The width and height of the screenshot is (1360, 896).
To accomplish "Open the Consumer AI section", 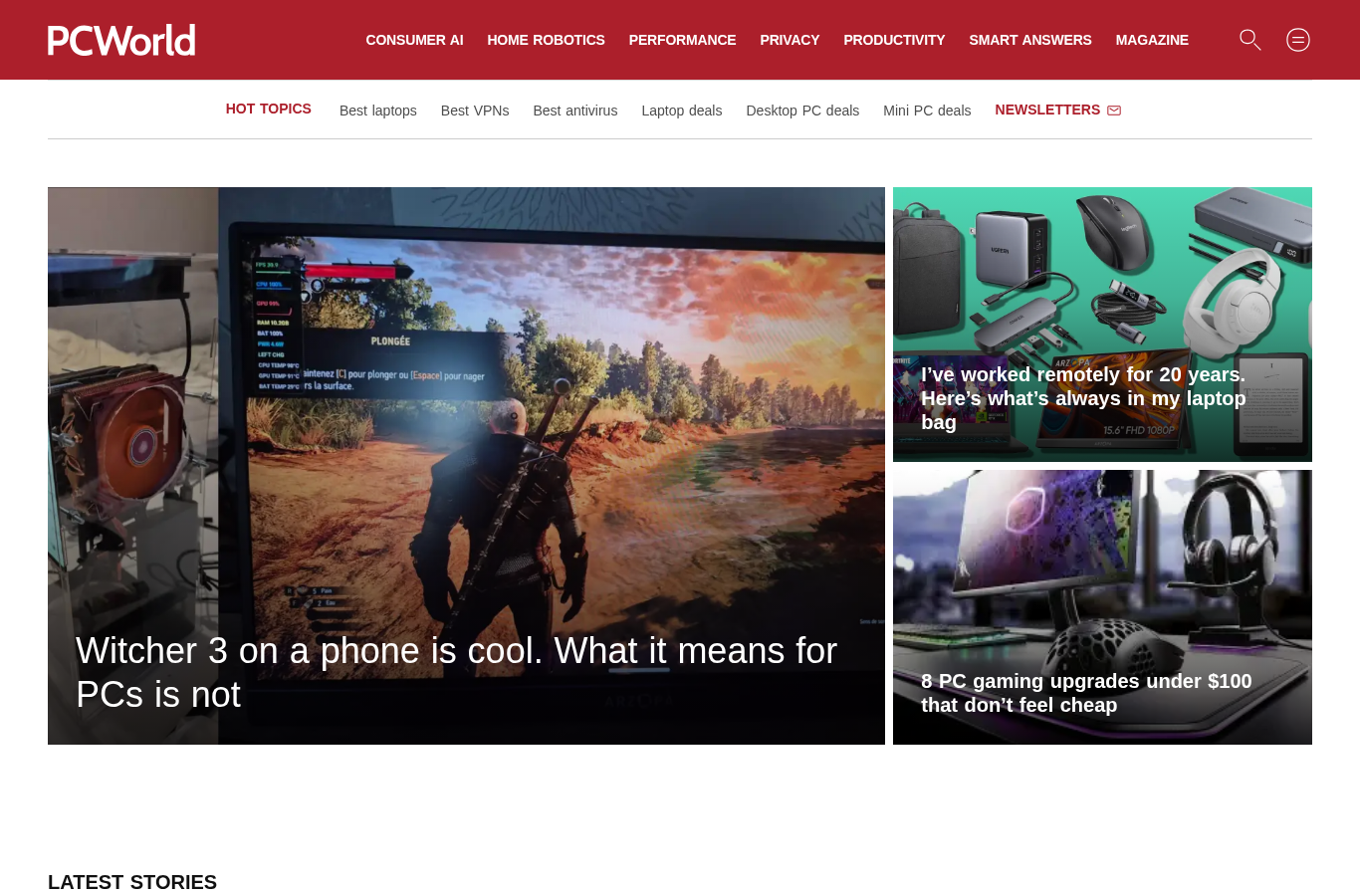I will pyautogui.click(x=414, y=40).
